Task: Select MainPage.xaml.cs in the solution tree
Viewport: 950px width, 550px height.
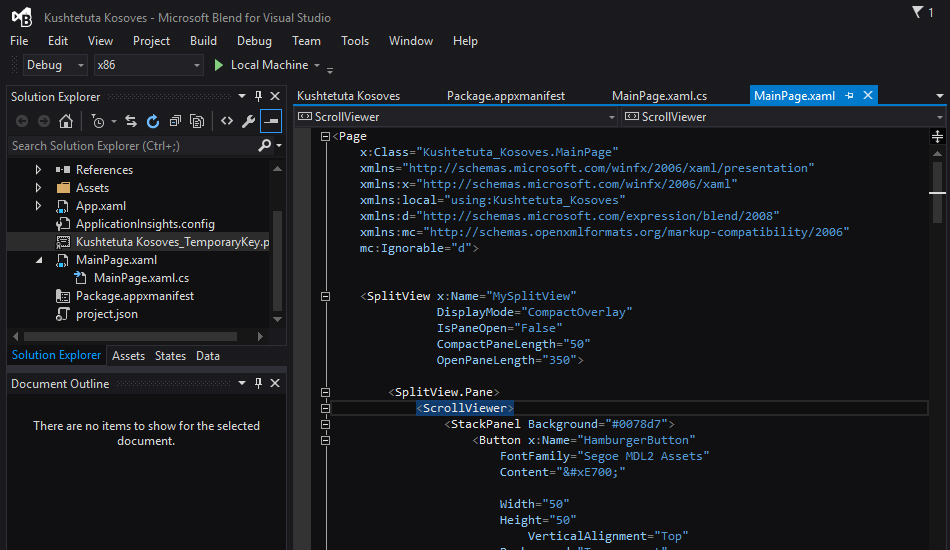Action: coord(141,278)
